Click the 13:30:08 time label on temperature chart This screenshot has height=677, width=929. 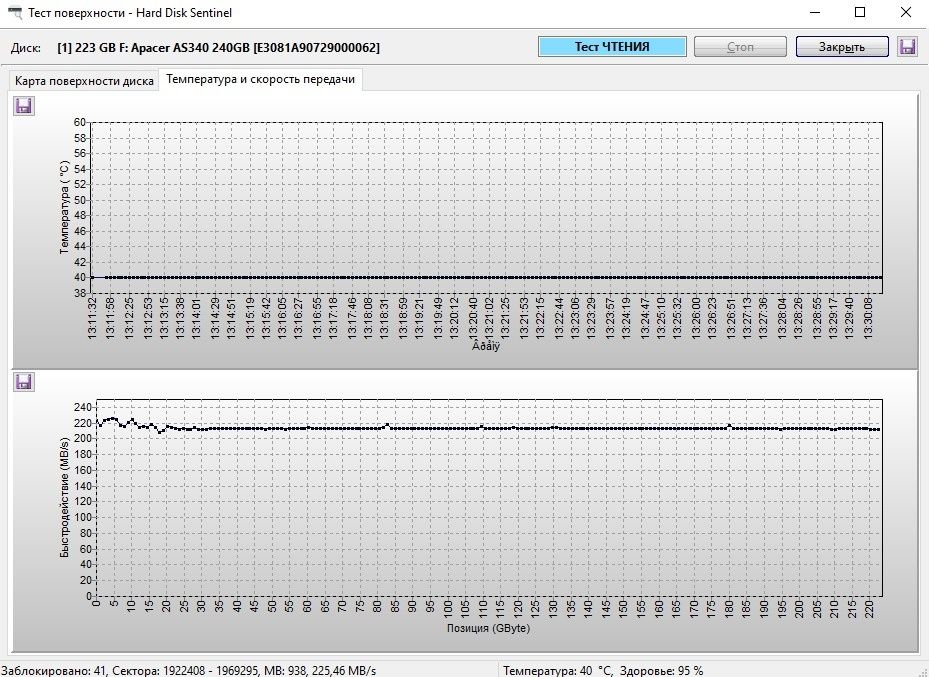pos(869,317)
